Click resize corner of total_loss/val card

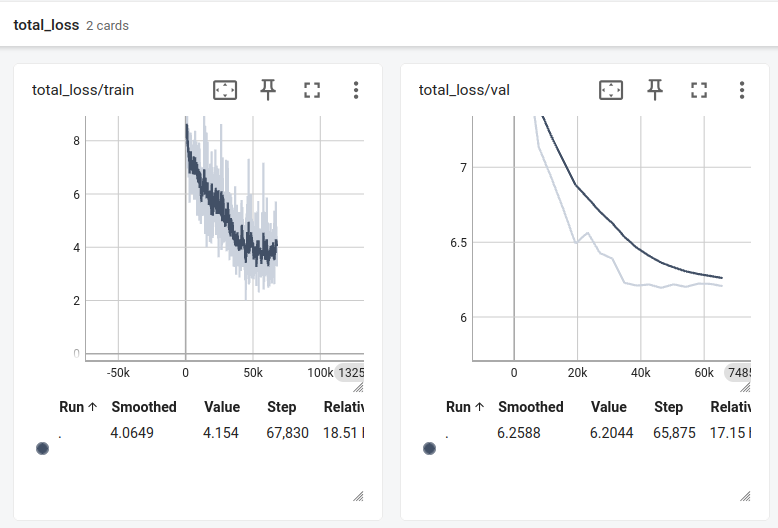pyautogui.click(x=745, y=496)
